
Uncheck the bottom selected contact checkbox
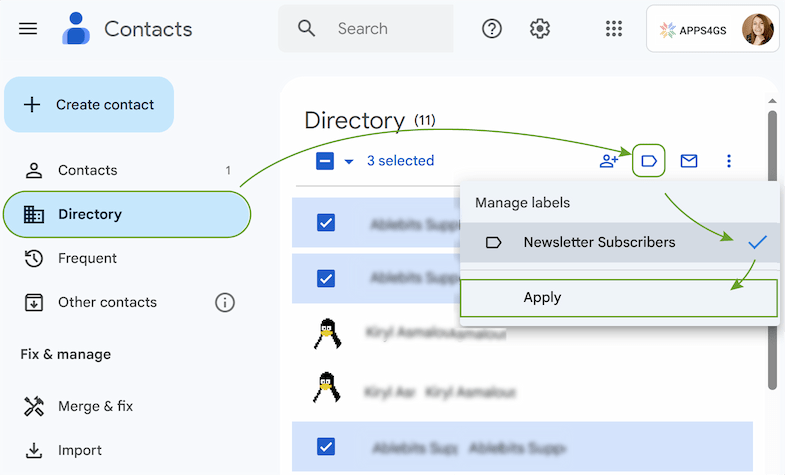[x=326, y=446]
